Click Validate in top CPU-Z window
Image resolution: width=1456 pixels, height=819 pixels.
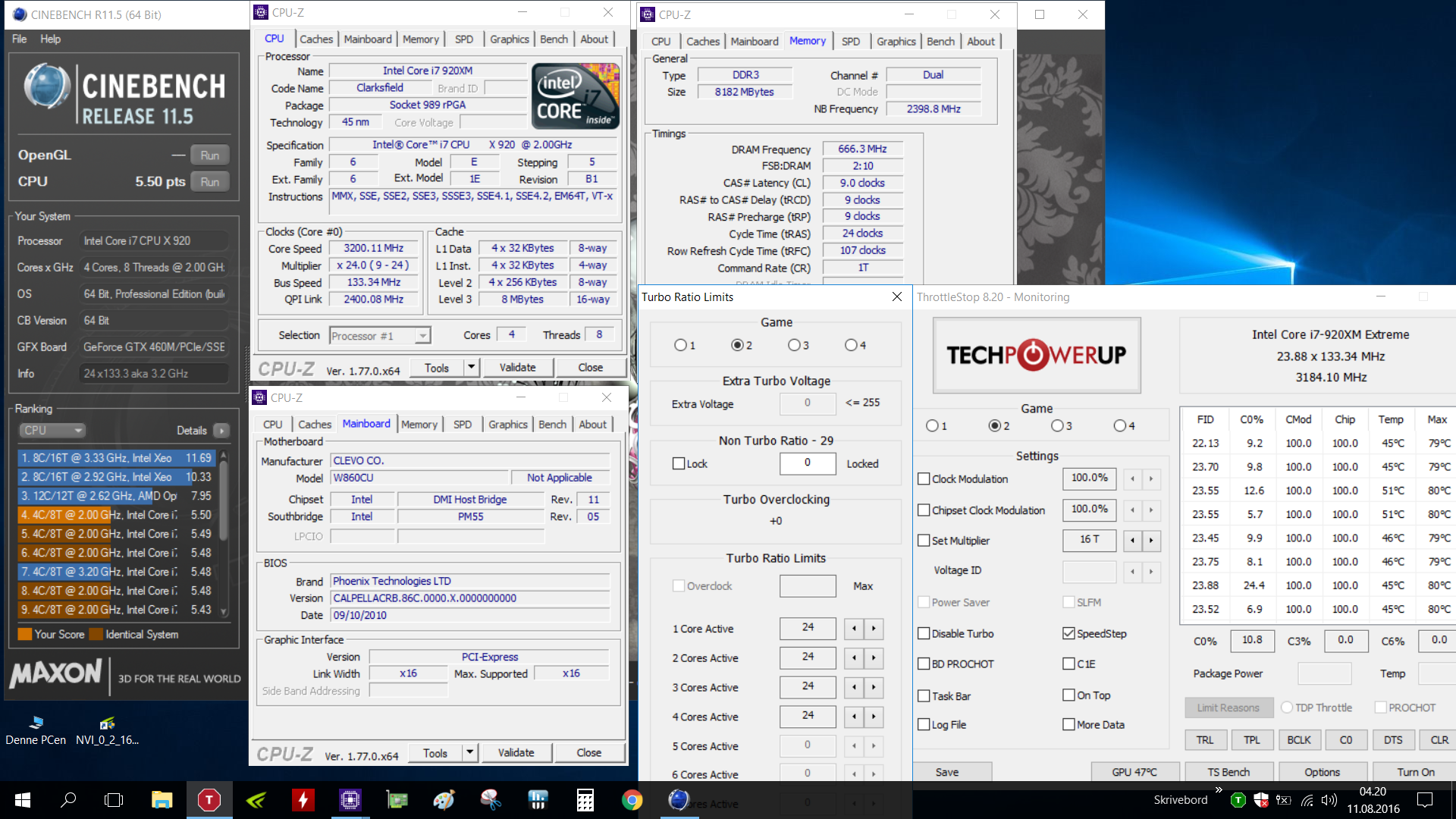pos(517,368)
